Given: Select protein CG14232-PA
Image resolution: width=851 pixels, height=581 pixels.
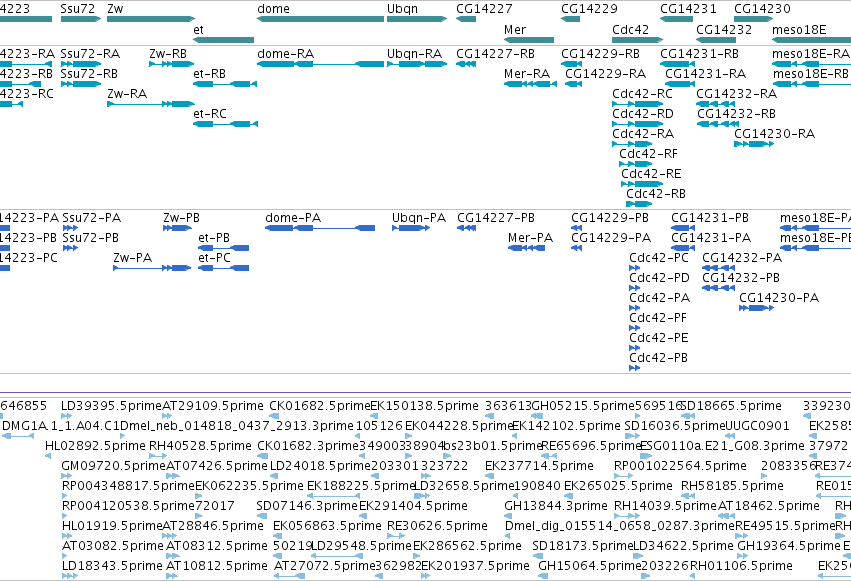Looking at the screenshot, I should click(719, 268).
